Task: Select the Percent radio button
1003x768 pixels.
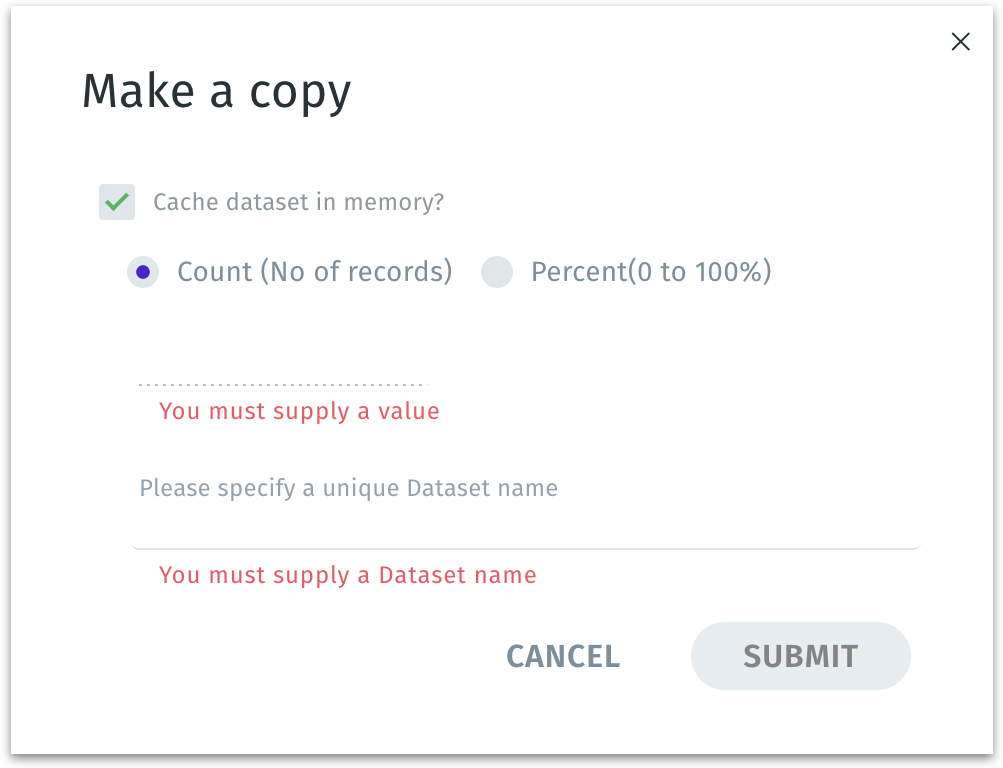Action: [497, 272]
